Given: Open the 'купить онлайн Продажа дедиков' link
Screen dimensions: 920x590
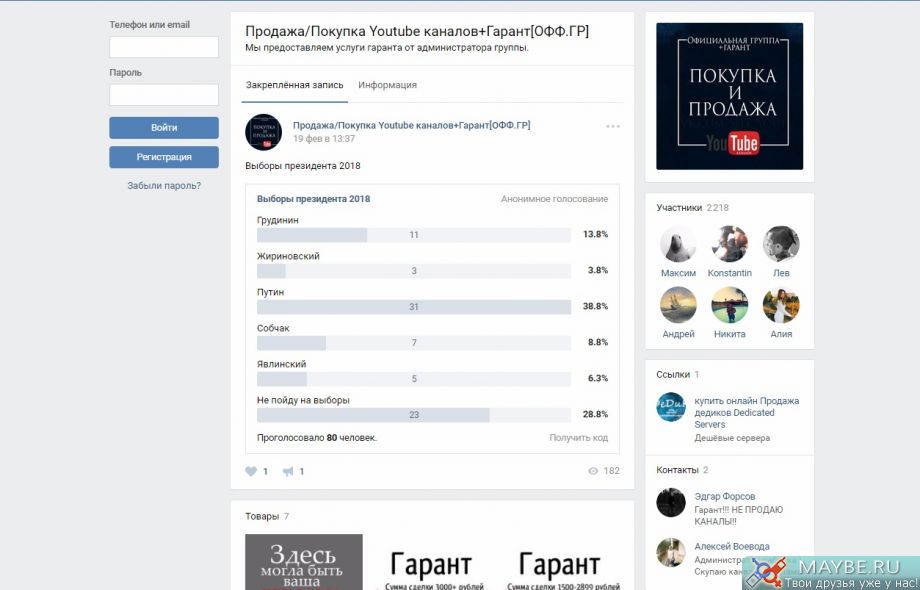Looking at the screenshot, I should (746, 413).
